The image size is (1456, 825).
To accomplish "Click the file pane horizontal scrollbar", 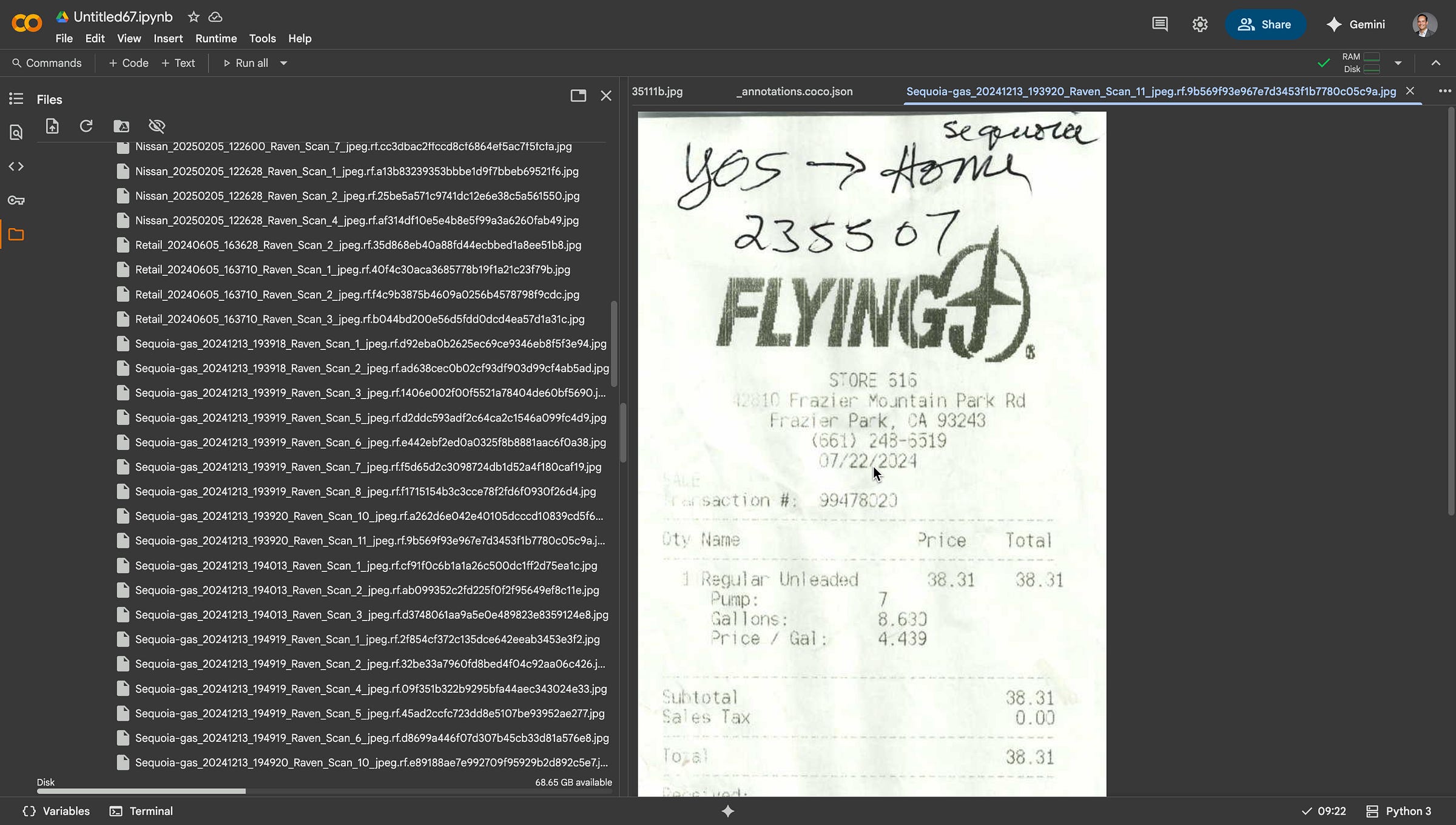I will [x=141, y=791].
